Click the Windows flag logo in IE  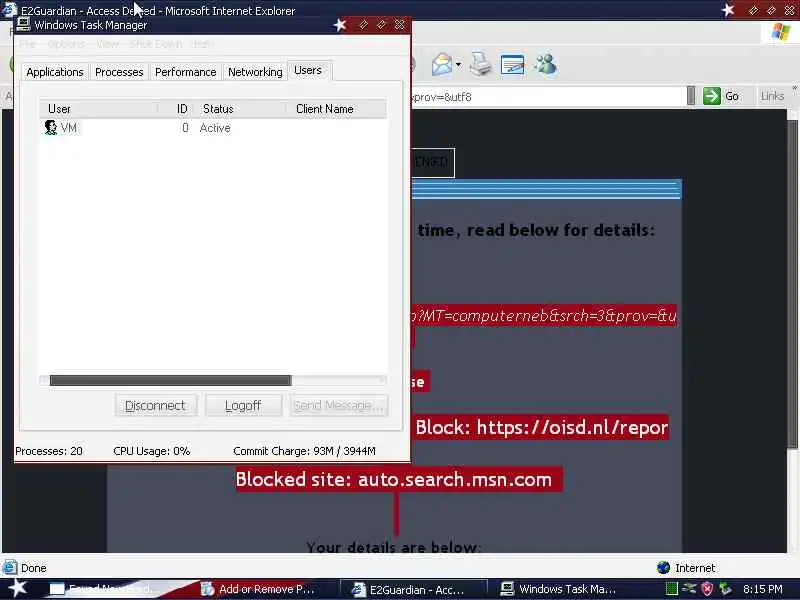point(780,32)
